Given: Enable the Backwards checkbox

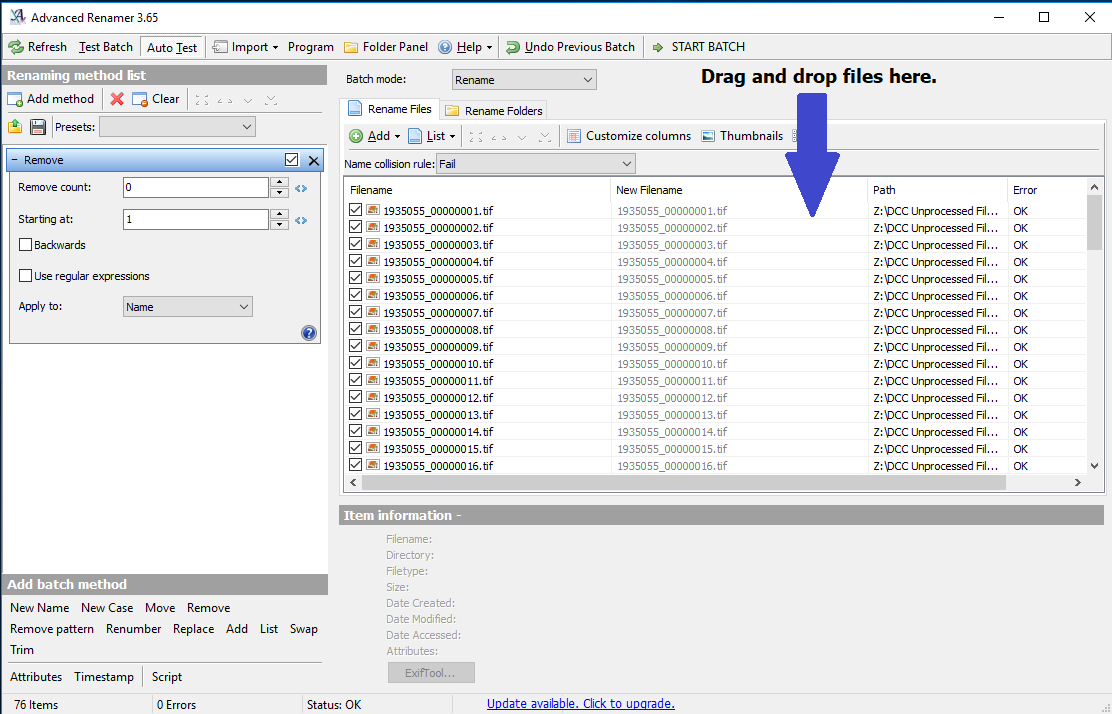Looking at the screenshot, I should click(26, 245).
